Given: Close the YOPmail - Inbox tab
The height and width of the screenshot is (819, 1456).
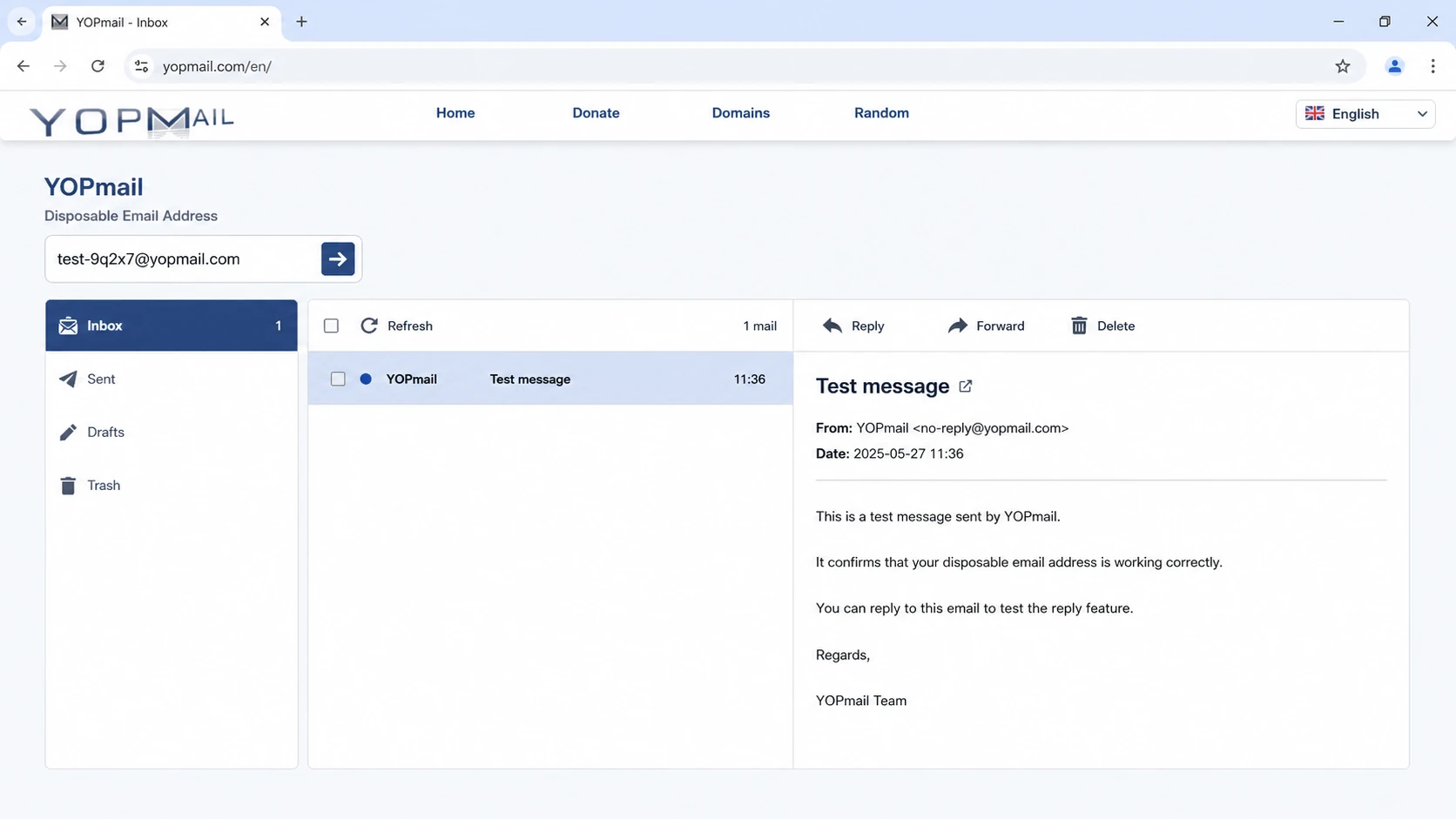Looking at the screenshot, I should point(265,22).
